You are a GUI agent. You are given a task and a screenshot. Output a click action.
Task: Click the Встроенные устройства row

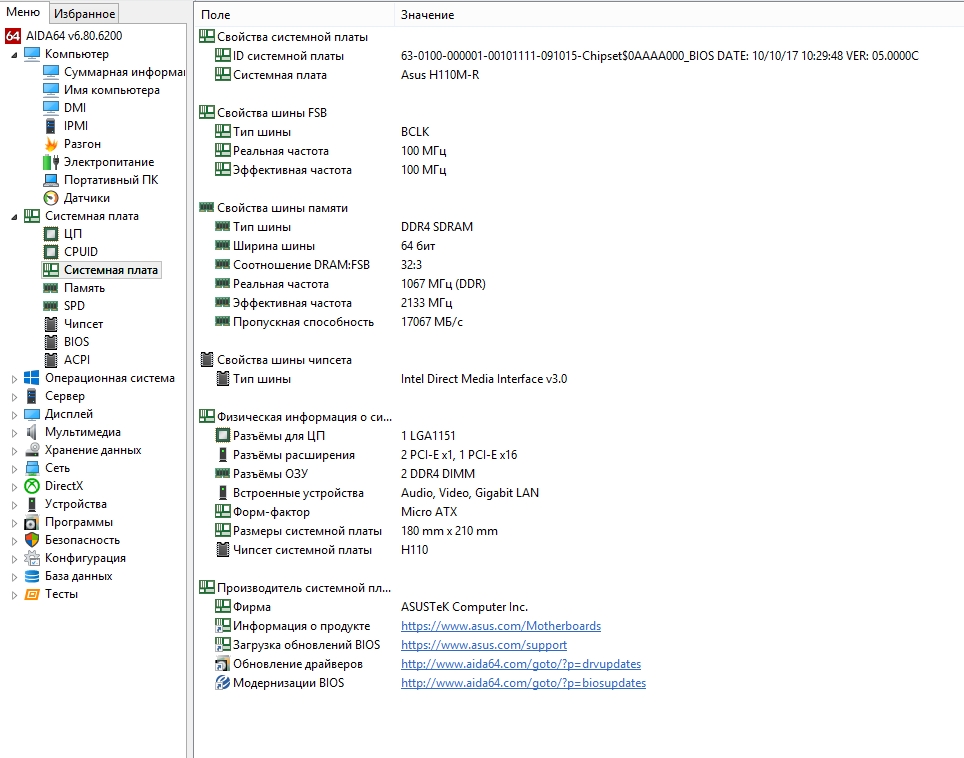pyautogui.click(x=376, y=493)
